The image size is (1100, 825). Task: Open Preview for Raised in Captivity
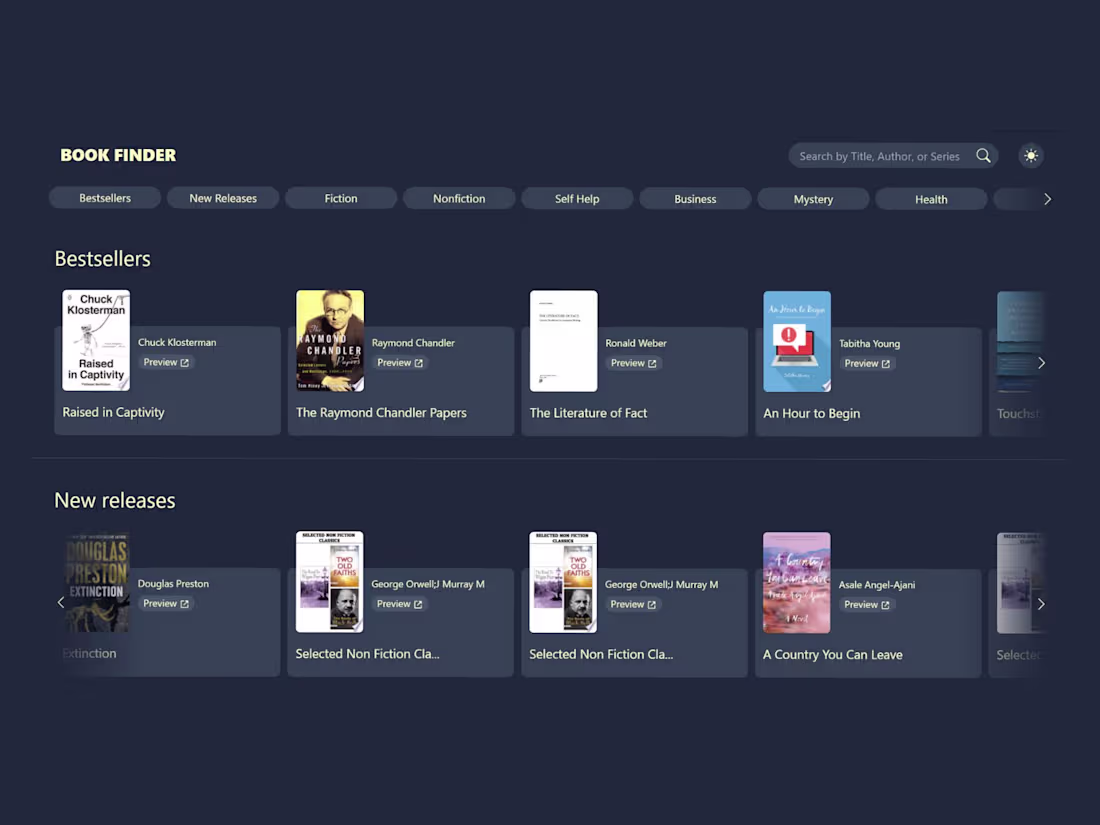tap(166, 362)
